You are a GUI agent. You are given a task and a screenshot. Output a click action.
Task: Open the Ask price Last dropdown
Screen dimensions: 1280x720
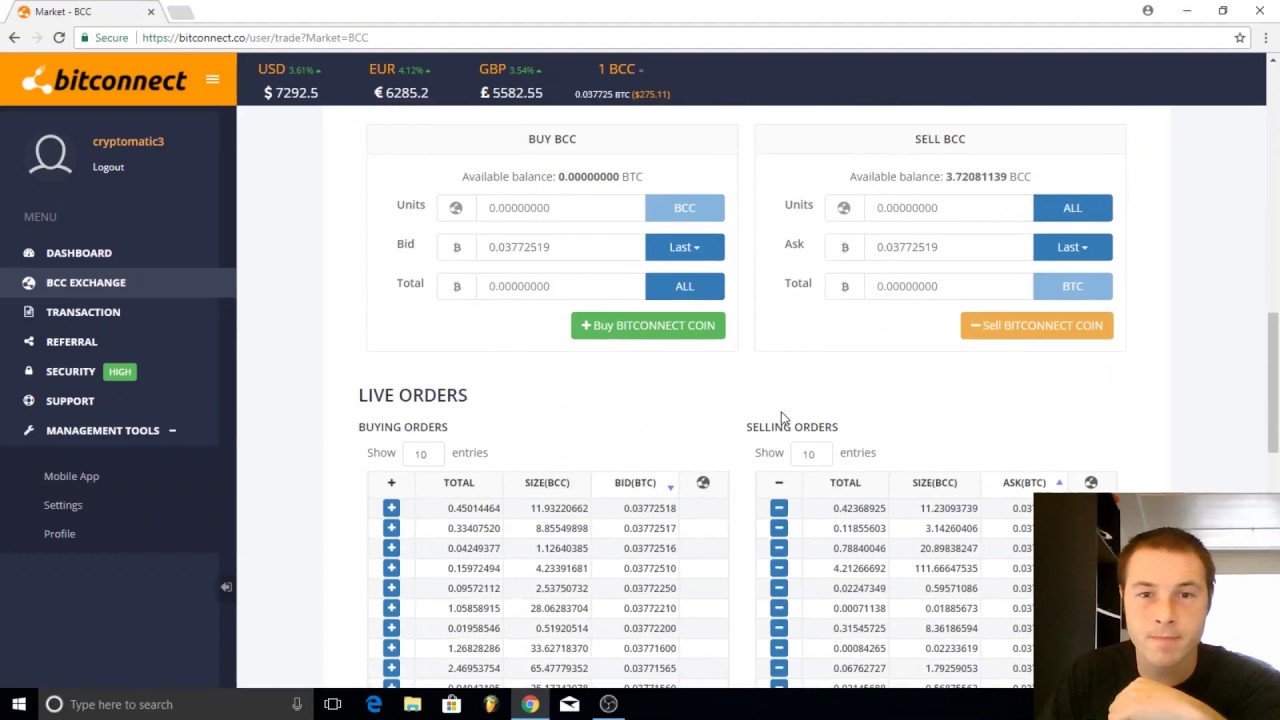1072,247
